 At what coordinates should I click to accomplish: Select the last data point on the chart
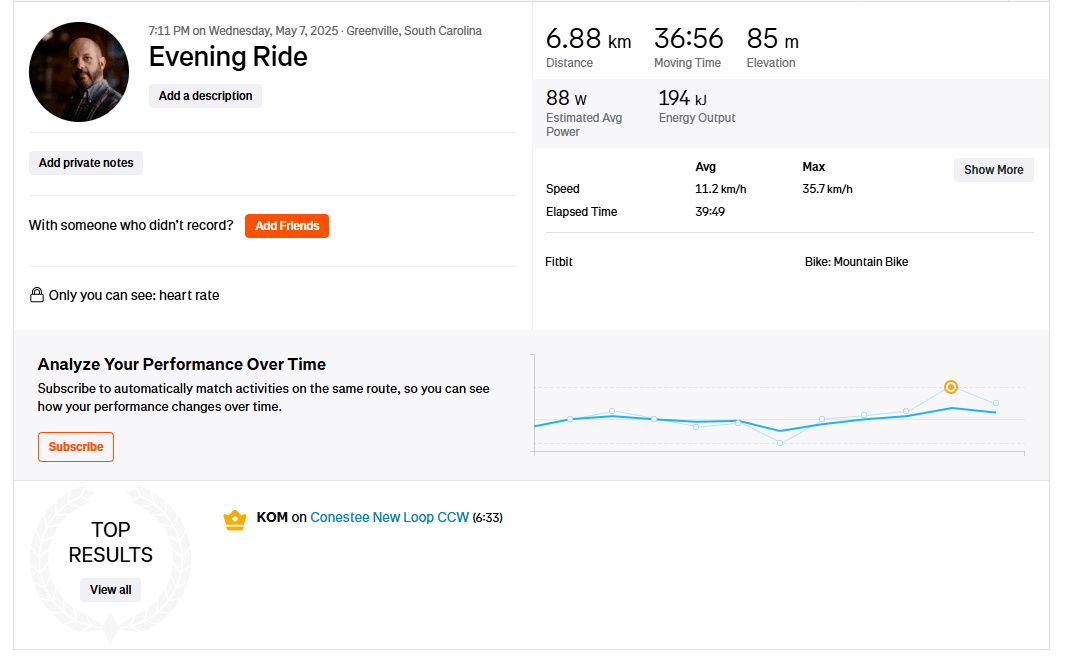996,403
